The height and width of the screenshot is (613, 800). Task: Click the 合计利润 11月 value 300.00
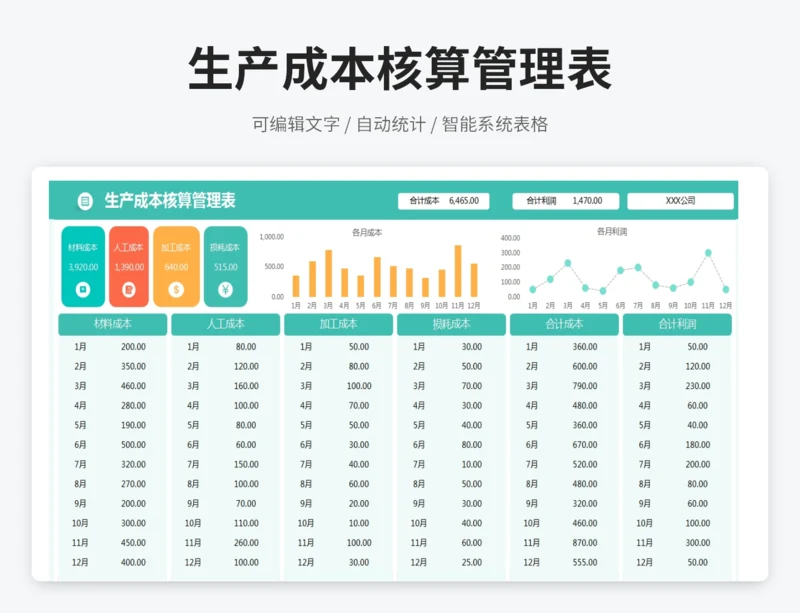(x=697, y=543)
